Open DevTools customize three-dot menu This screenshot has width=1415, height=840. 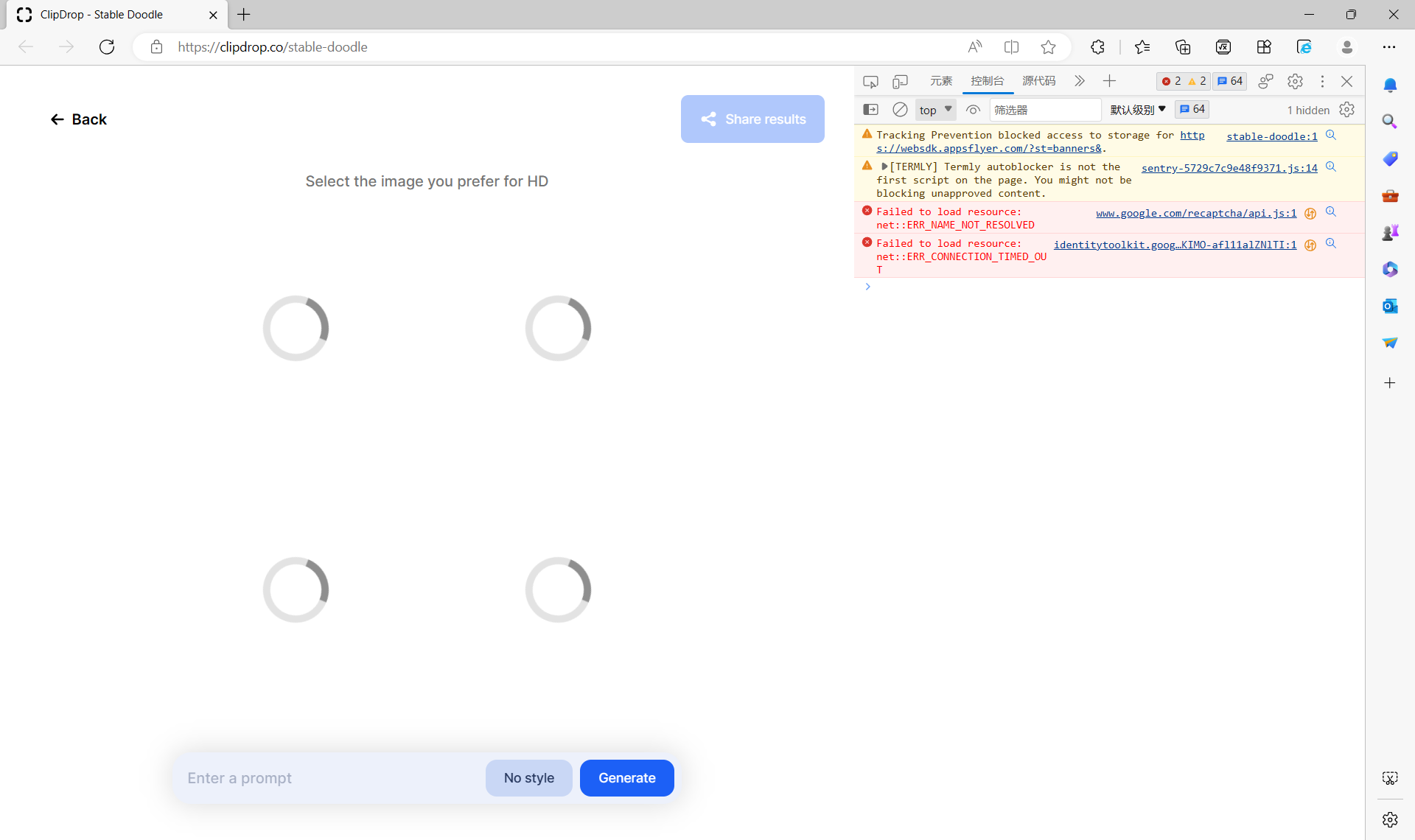1322,81
